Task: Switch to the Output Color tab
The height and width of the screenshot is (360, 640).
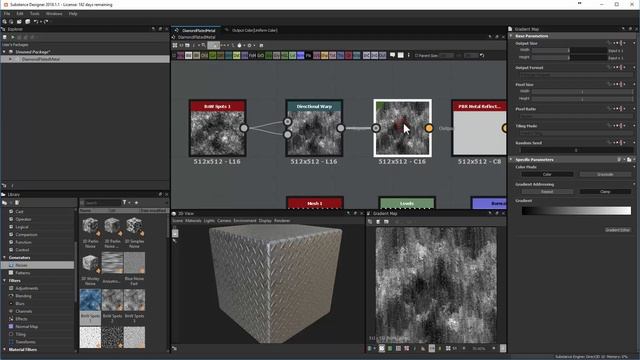Action: [x=254, y=30]
